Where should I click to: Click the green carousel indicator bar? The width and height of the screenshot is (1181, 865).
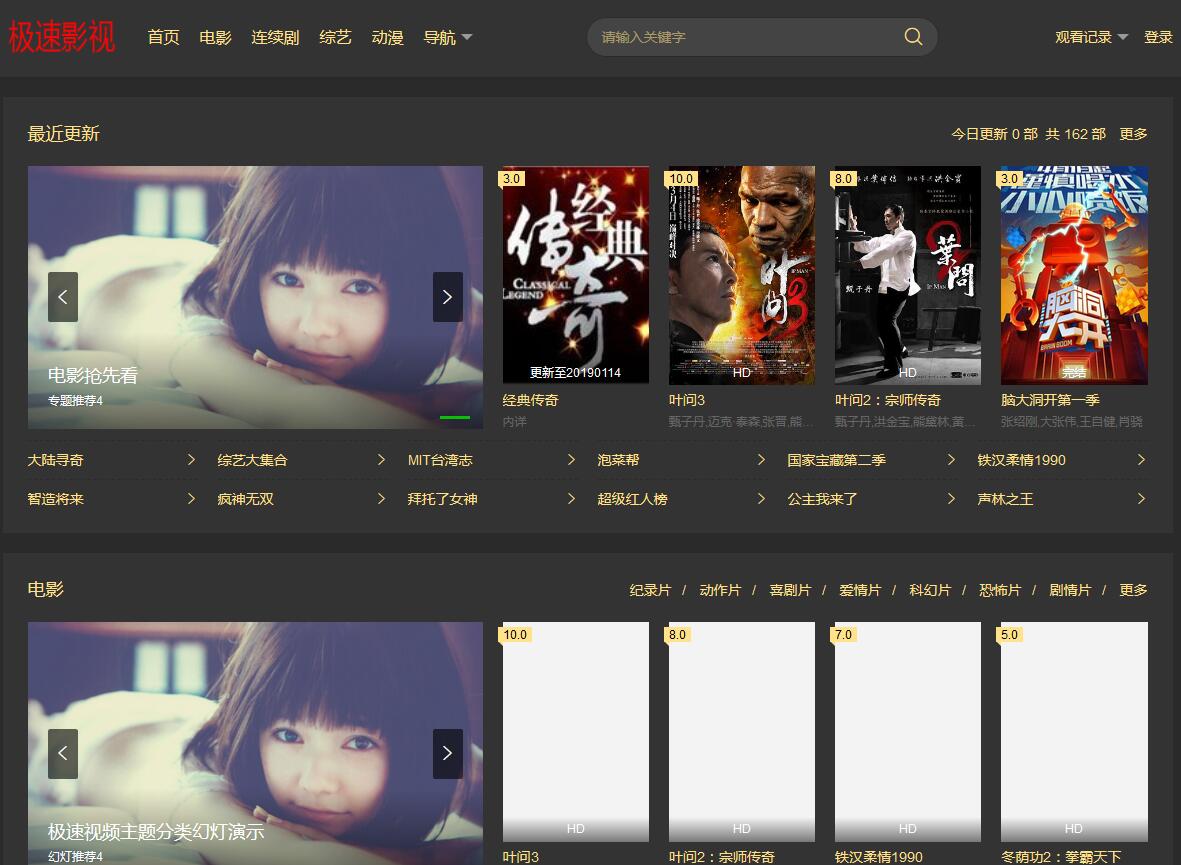coord(454,417)
